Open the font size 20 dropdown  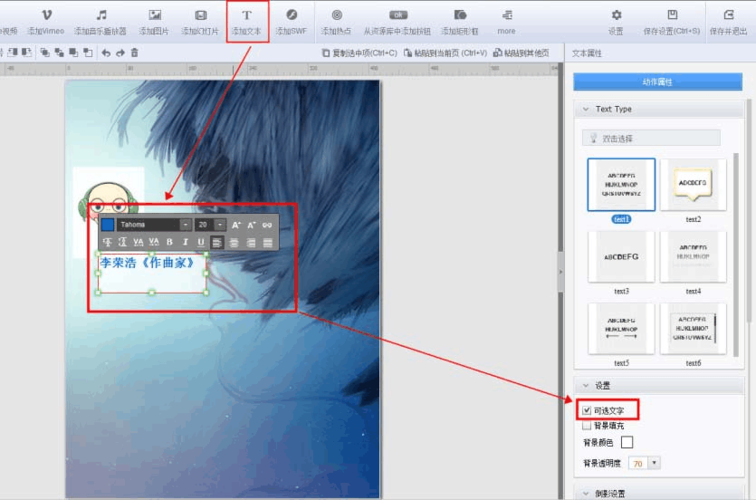tap(220, 225)
